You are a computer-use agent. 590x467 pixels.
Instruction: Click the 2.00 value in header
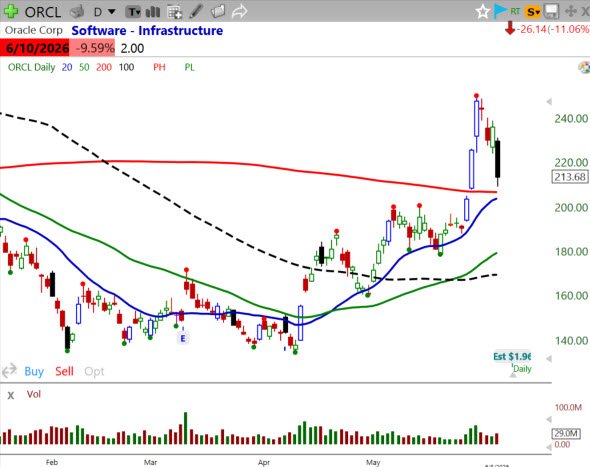pos(132,49)
